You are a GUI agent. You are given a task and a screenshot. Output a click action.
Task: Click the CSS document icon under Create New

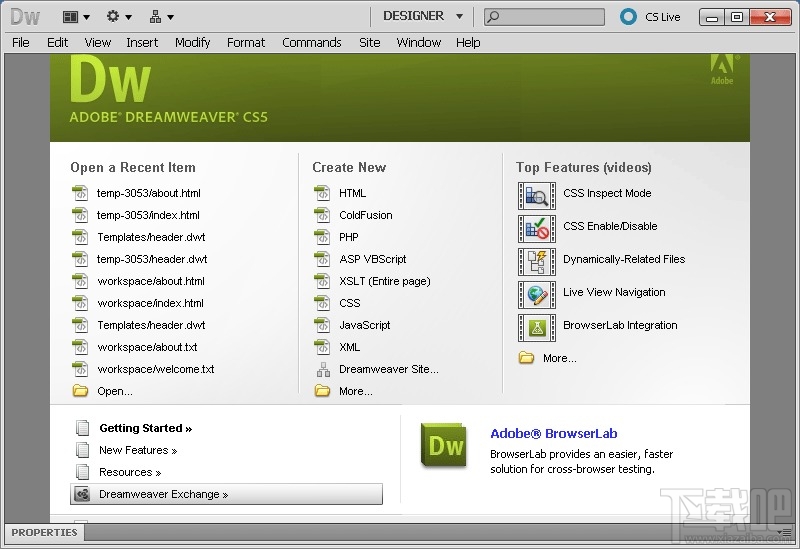(x=322, y=303)
